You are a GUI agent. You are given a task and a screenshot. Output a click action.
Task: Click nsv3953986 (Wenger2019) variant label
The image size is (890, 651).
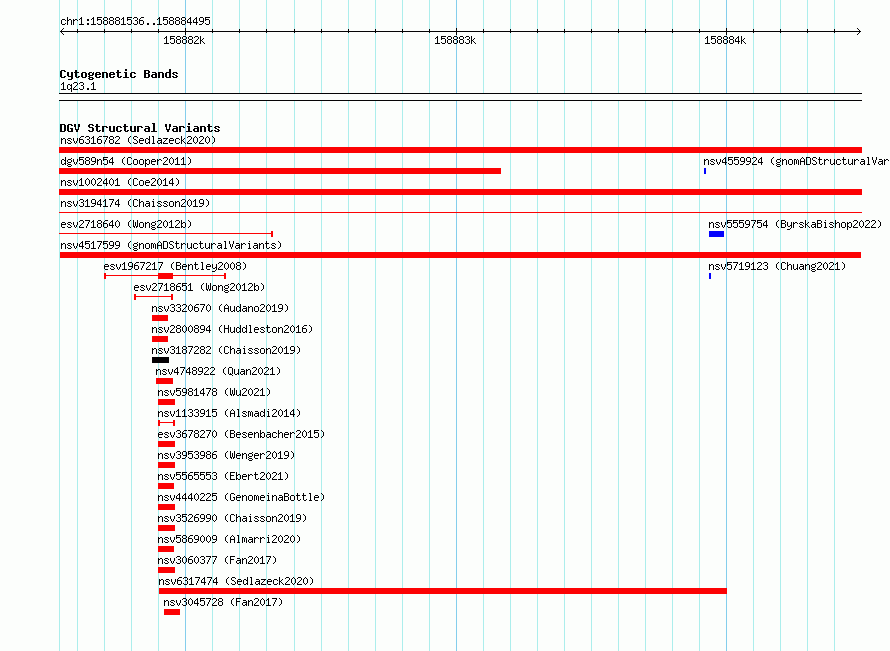click(226, 455)
